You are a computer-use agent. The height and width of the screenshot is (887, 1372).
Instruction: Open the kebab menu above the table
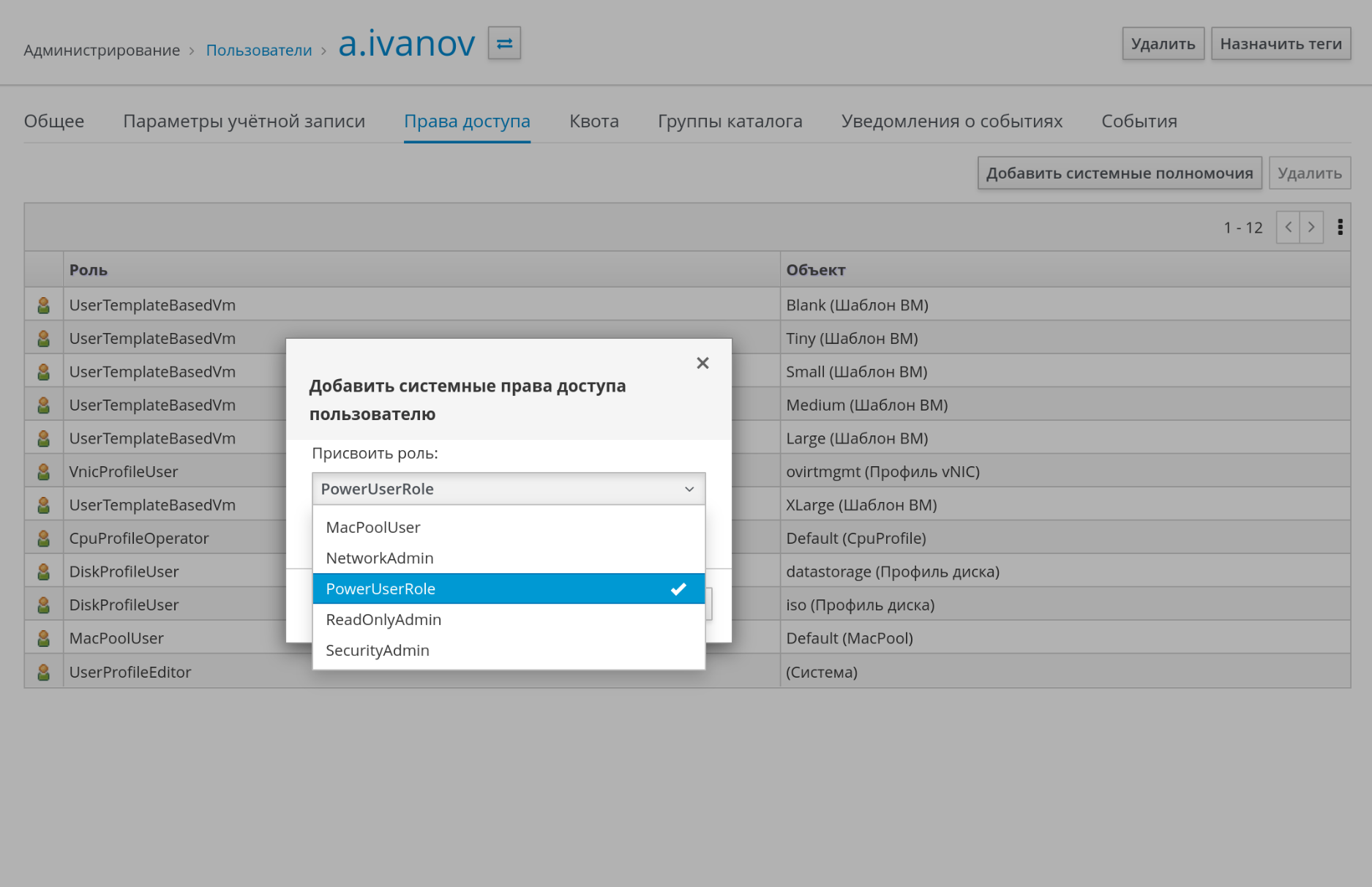click(x=1340, y=228)
